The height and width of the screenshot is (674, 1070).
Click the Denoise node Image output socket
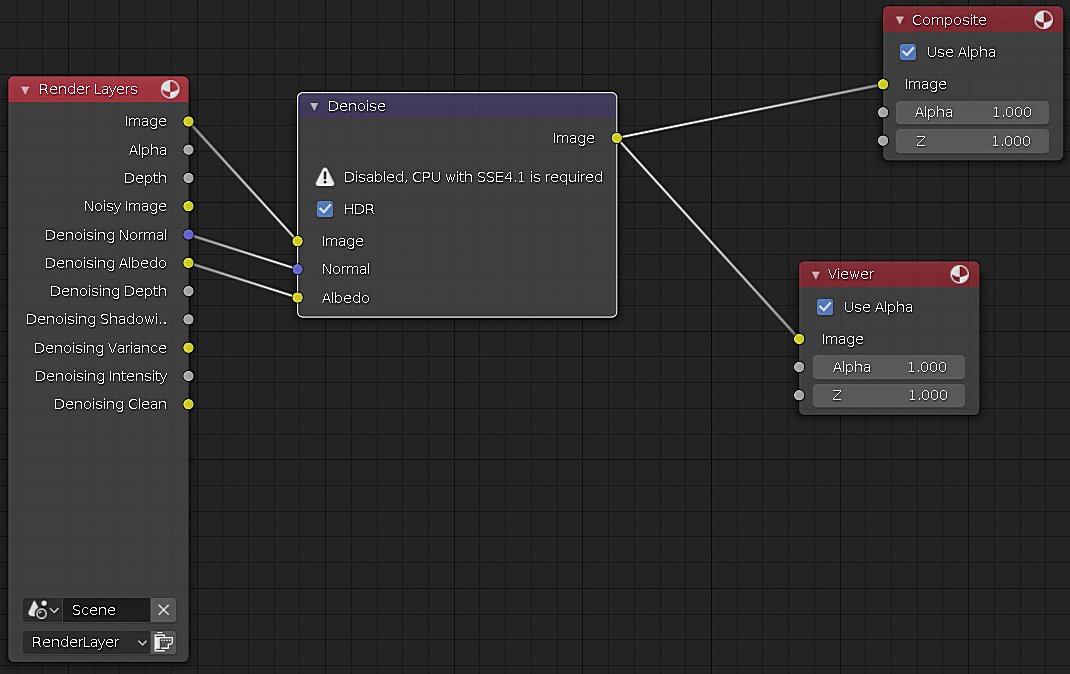616,138
